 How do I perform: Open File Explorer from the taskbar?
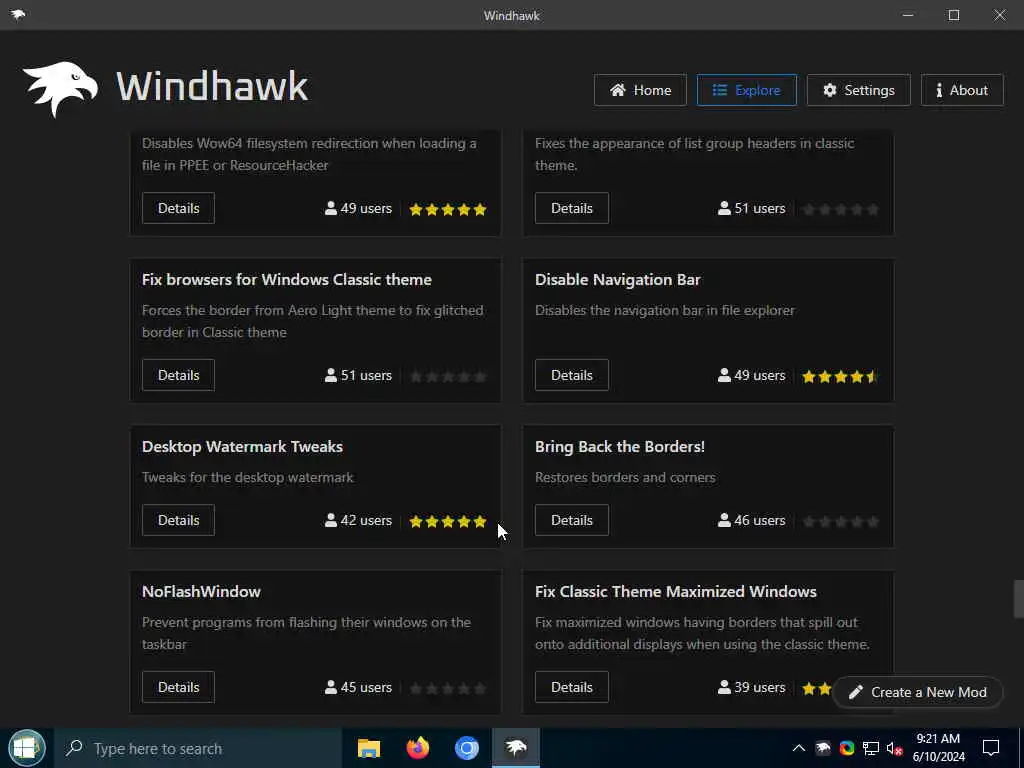click(x=369, y=748)
